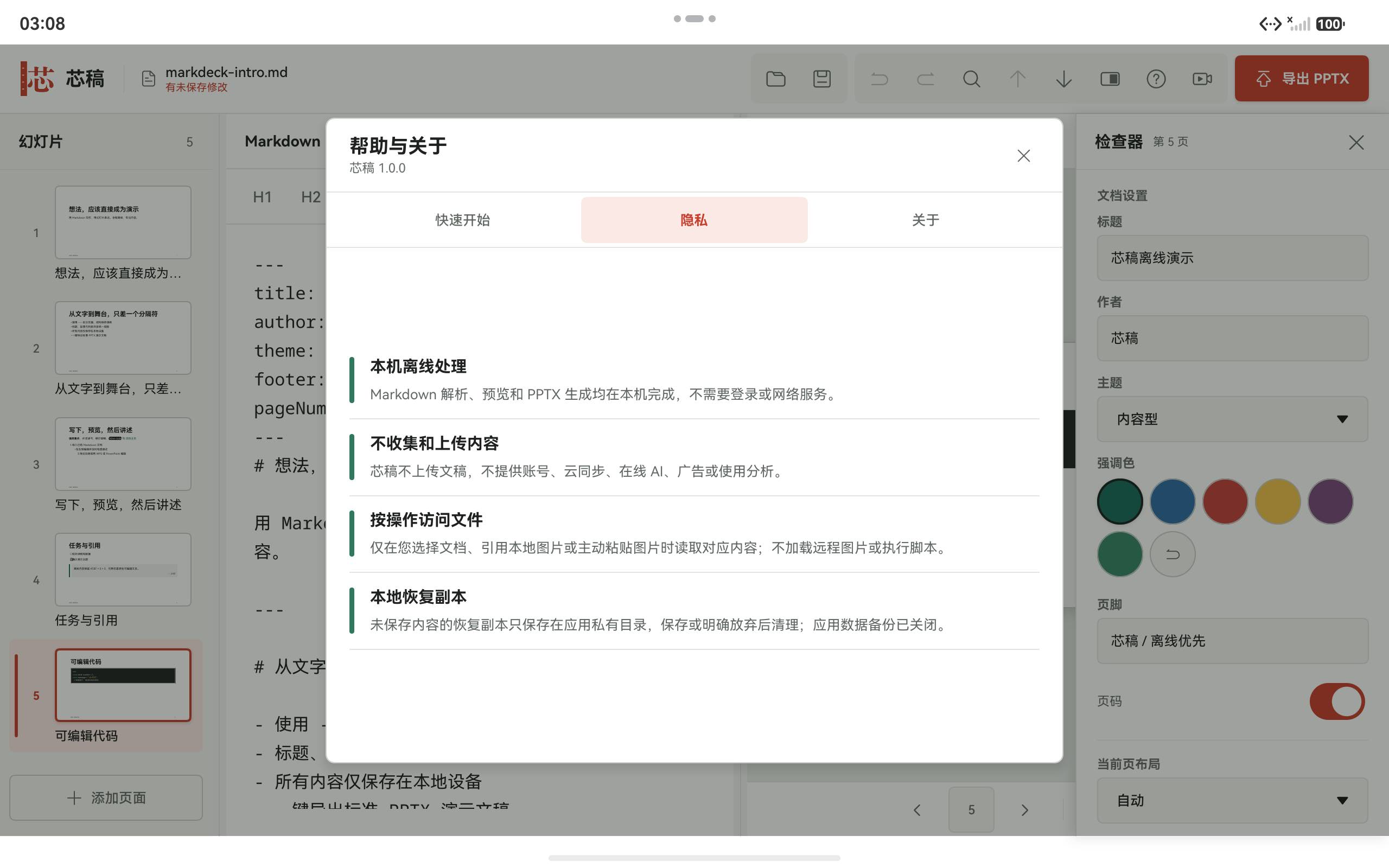Toggle the 页码 page number switch
The height and width of the screenshot is (868, 1389).
(x=1337, y=701)
